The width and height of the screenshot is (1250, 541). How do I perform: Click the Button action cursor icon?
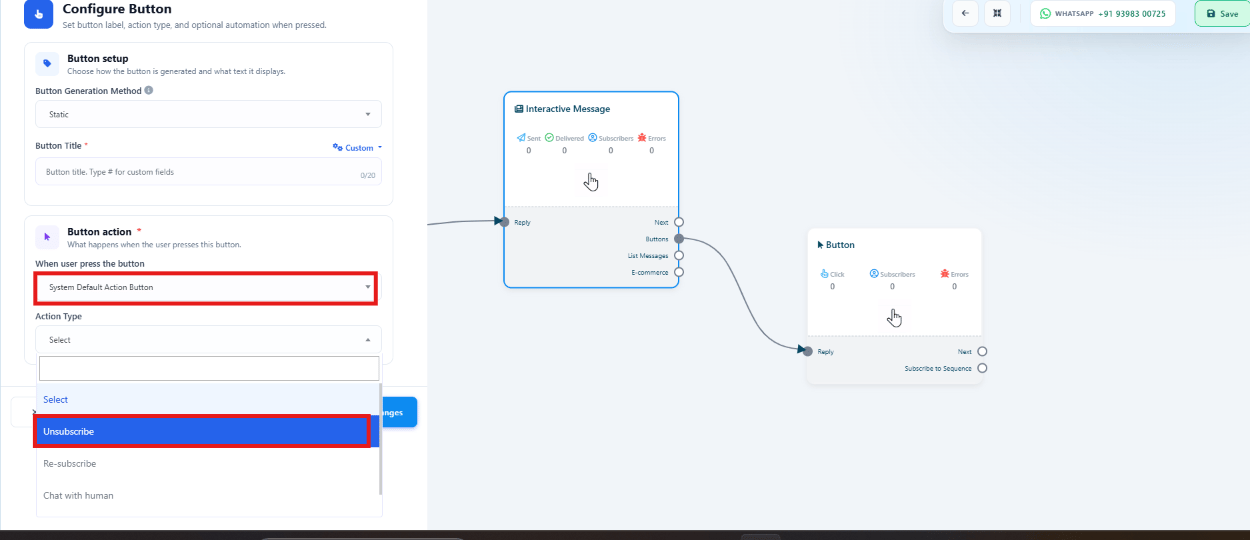tap(47, 237)
